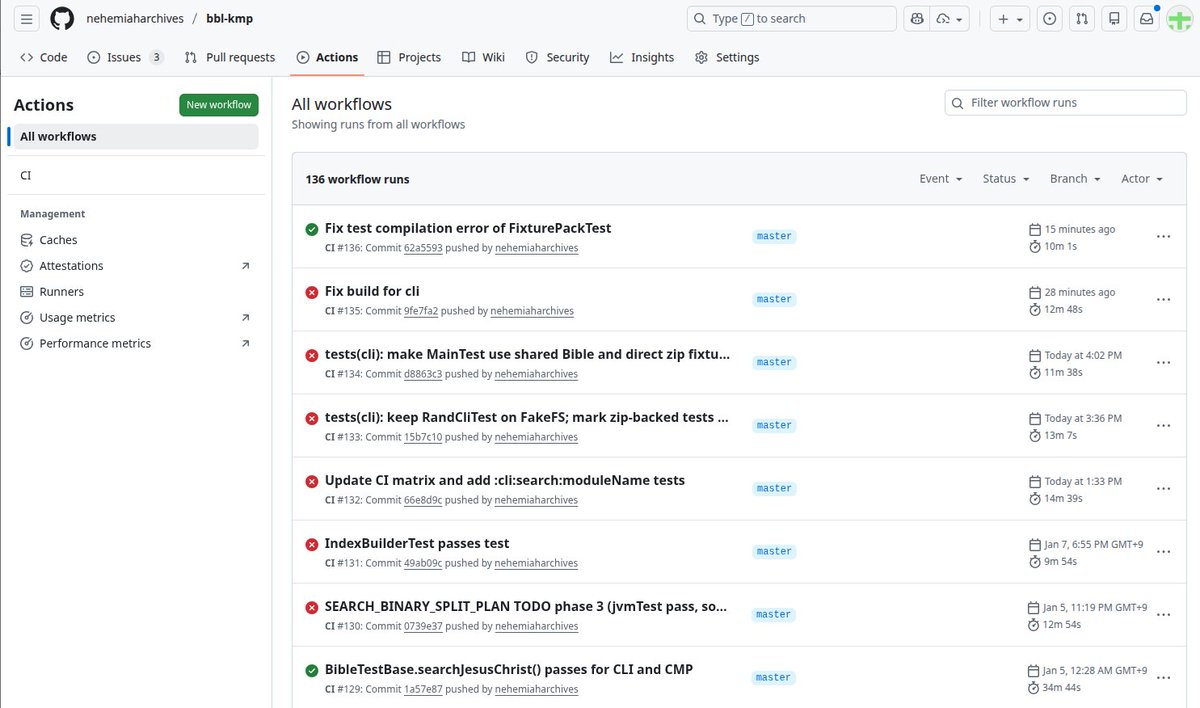Click failed status icon of IndexBuilderTest run
Viewport: 1200px width, 708px height.
[312, 544]
